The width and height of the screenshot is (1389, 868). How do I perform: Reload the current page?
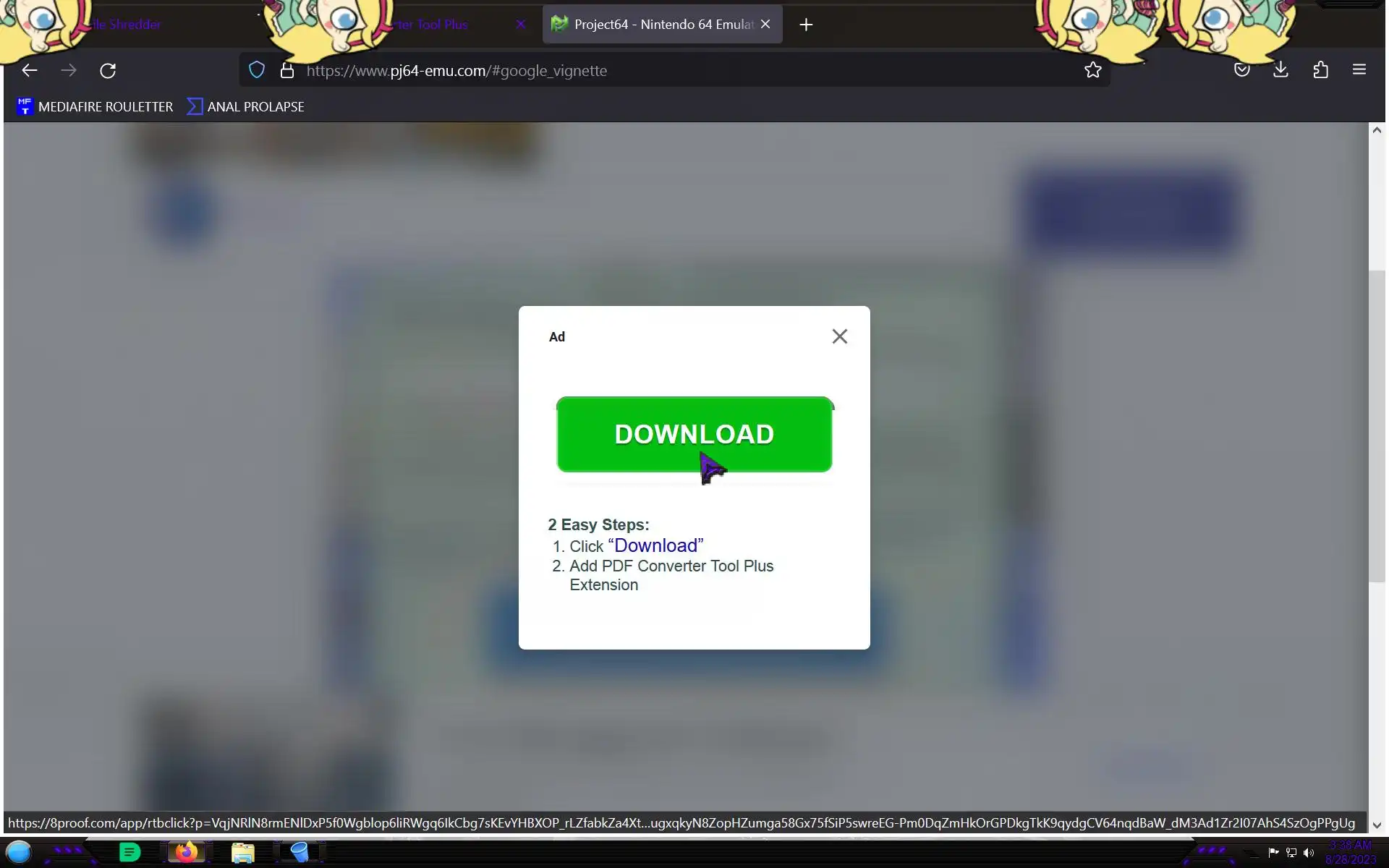click(x=108, y=70)
